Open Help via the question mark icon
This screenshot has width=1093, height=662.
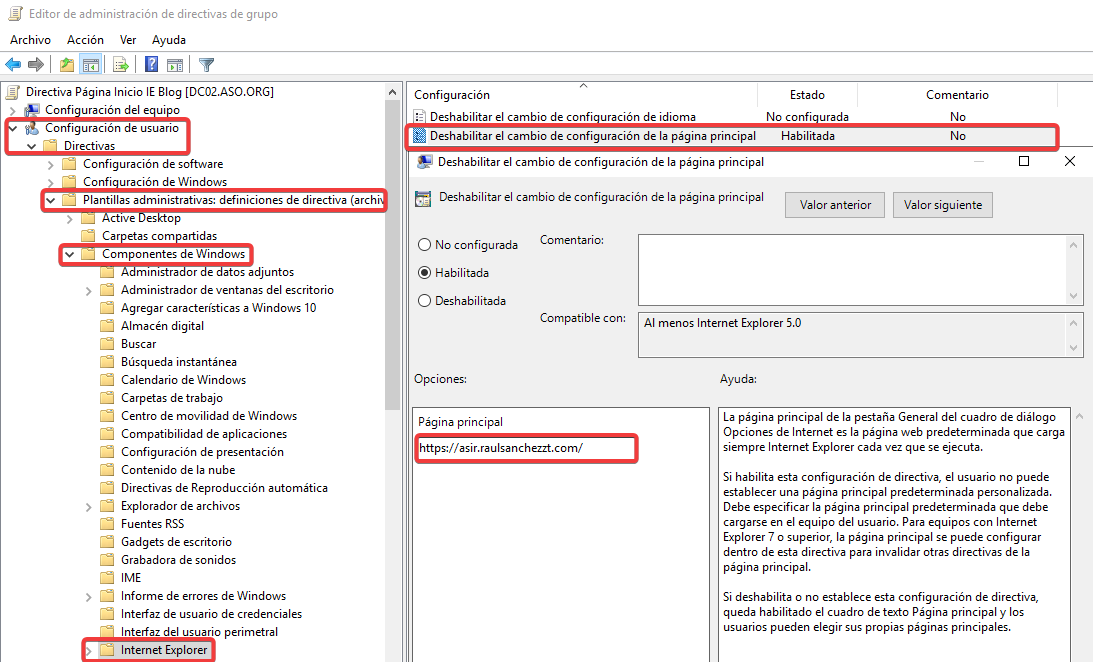click(151, 65)
